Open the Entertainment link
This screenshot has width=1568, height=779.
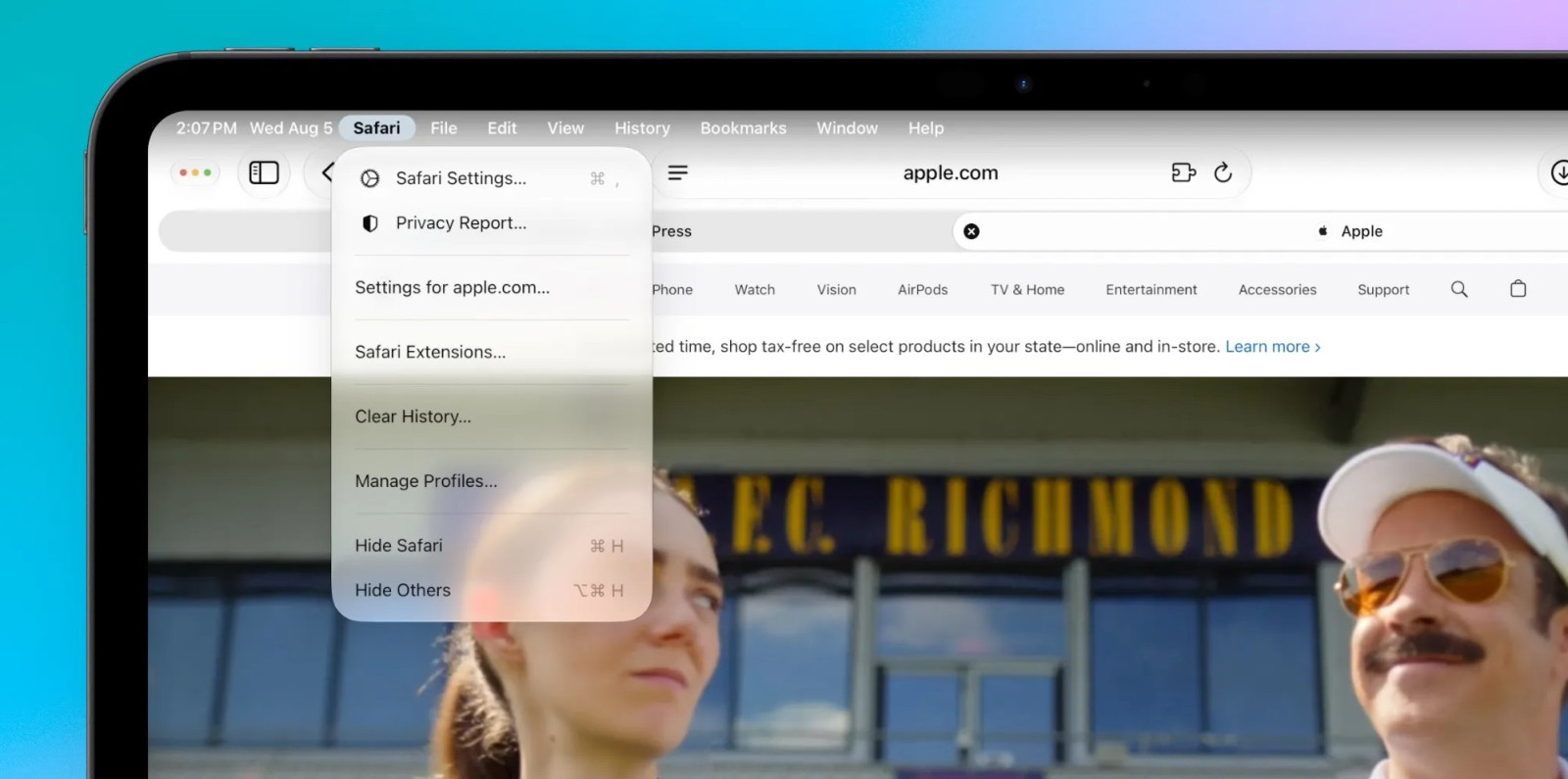1151,290
